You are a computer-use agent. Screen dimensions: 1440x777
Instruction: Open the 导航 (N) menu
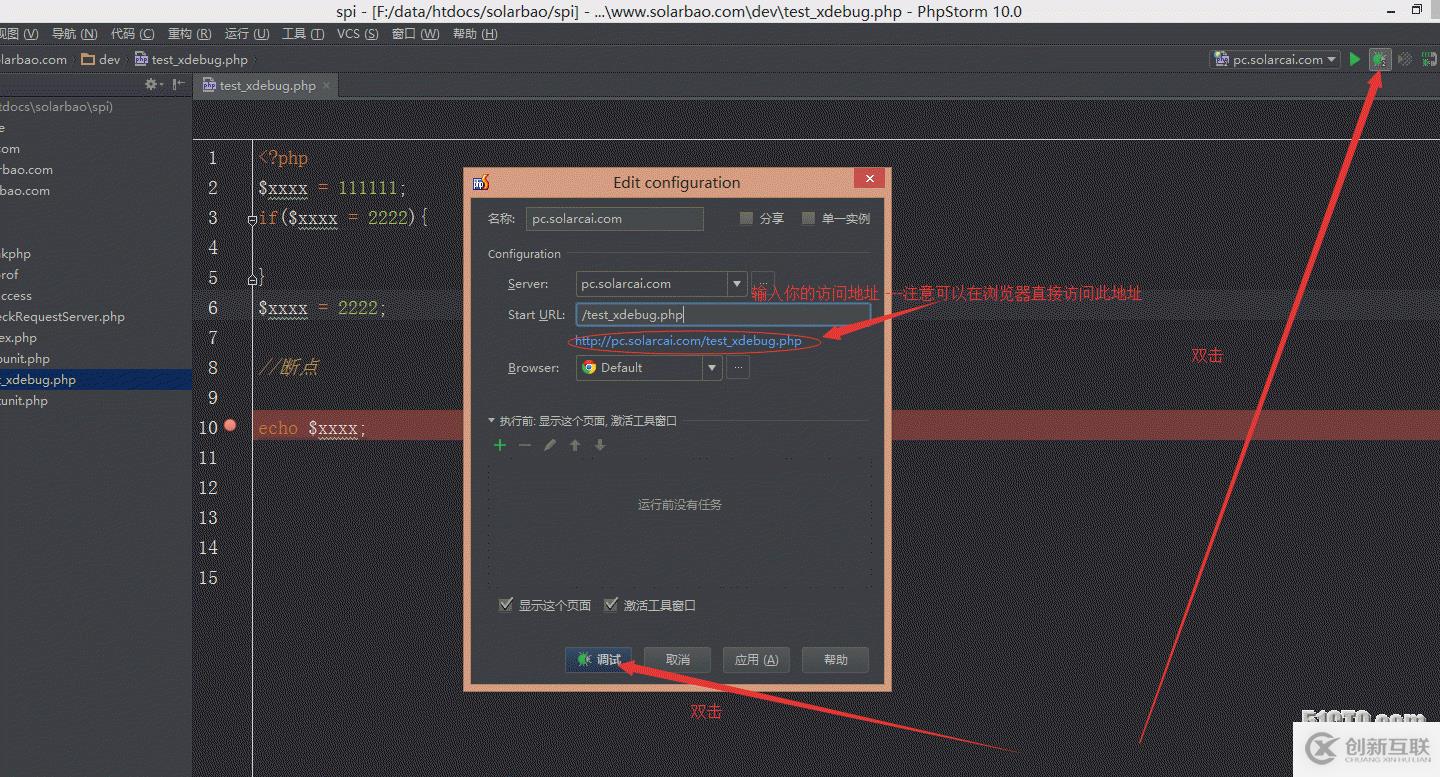coord(74,34)
